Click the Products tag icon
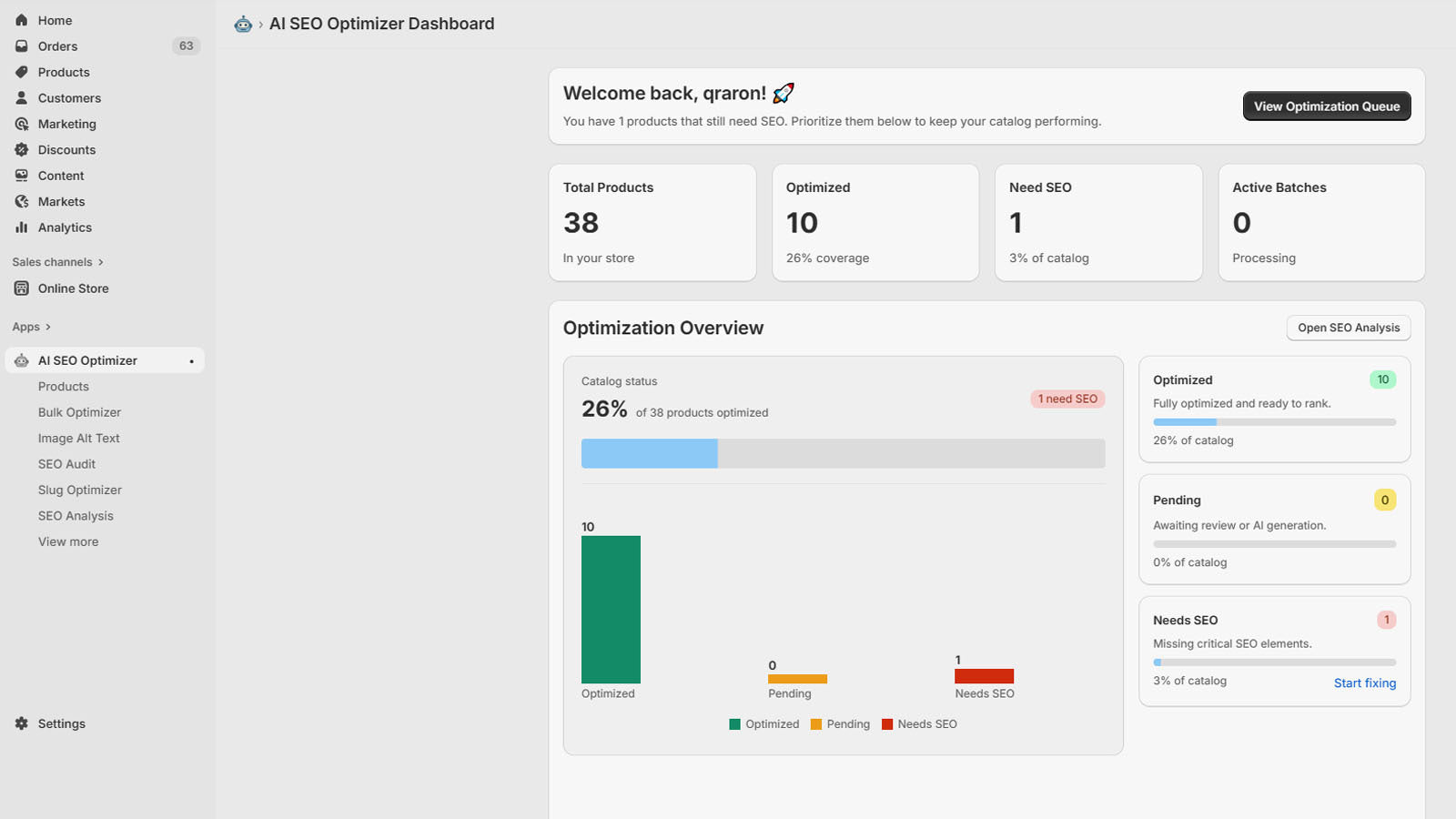This screenshot has height=819, width=1456. 22,72
